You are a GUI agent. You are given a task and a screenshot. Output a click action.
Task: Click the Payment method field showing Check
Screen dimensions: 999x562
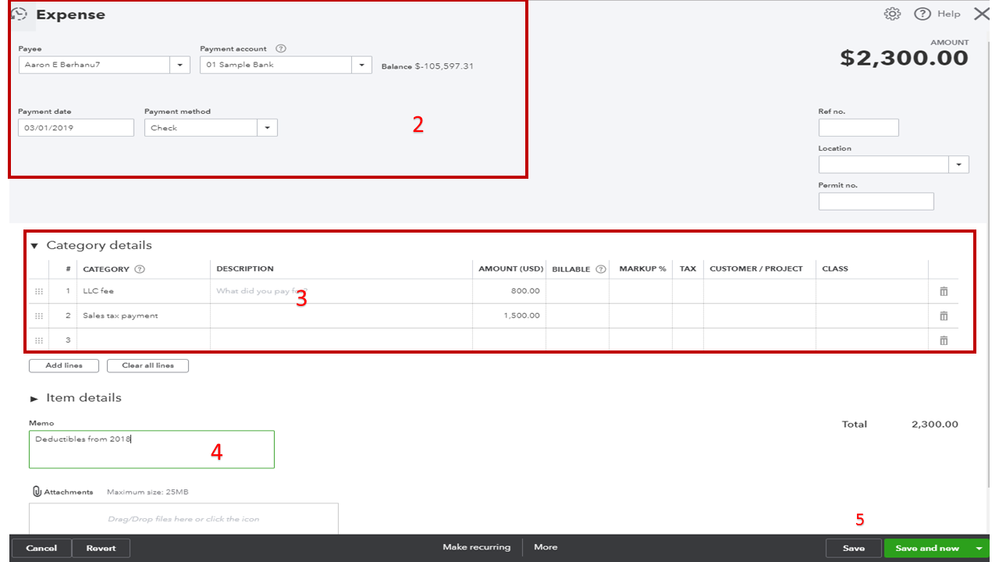coord(201,127)
